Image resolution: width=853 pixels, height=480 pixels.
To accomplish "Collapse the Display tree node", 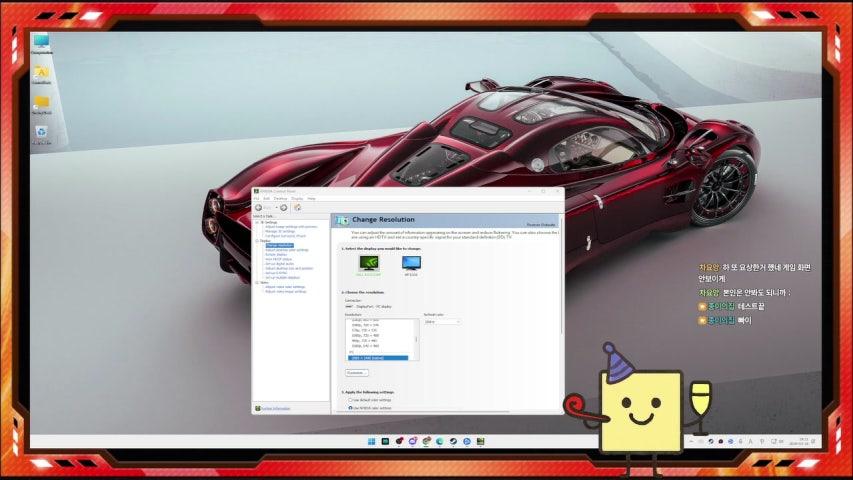I will tap(255, 240).
